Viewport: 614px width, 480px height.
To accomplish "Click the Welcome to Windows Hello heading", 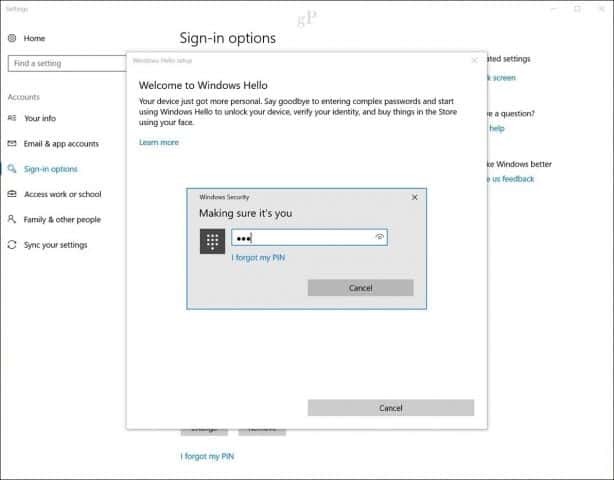I will pos(203,85).
